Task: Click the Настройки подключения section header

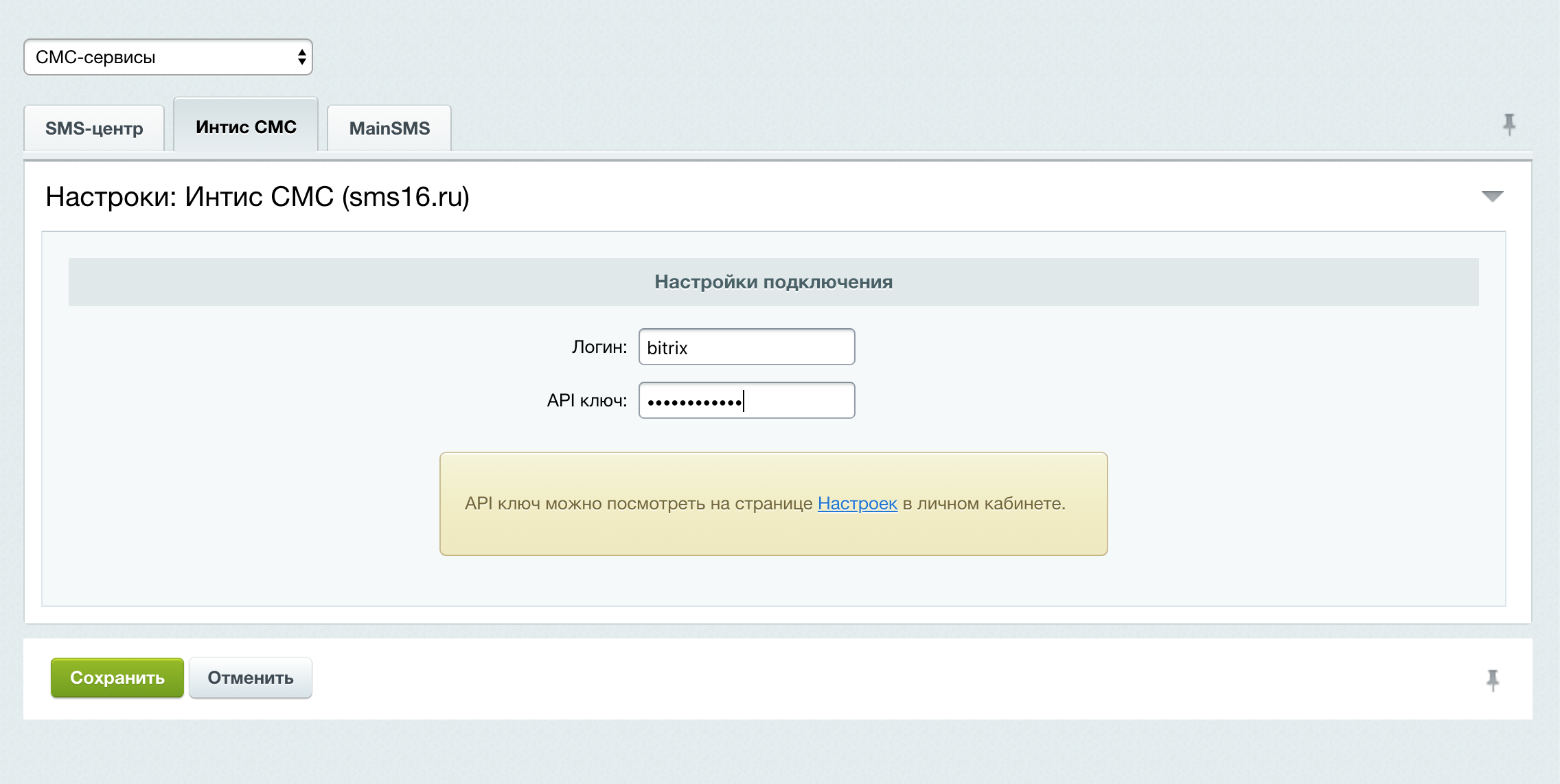Action: click(x=773, y=282)
